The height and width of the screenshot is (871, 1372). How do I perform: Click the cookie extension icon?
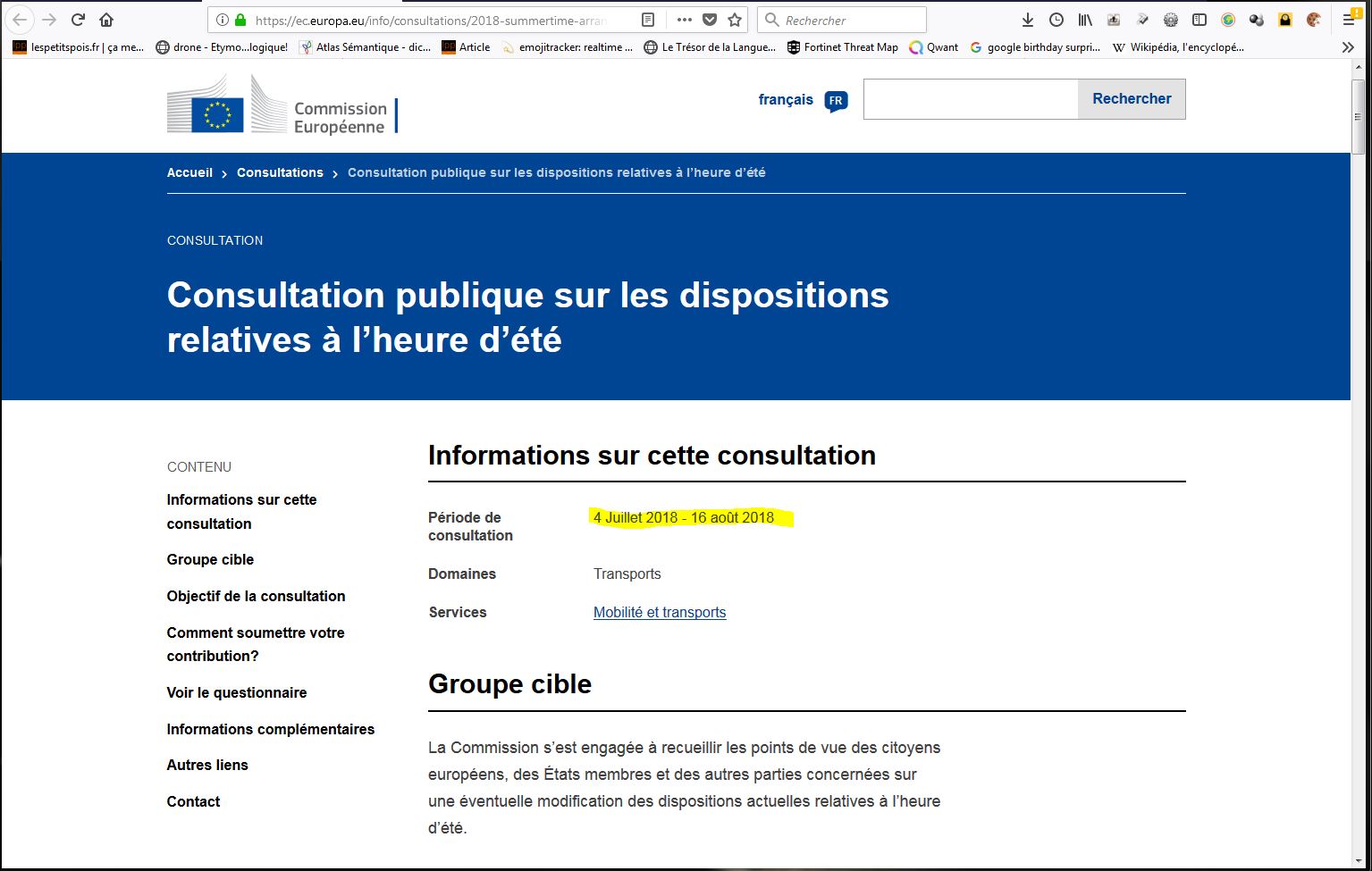1313,20
